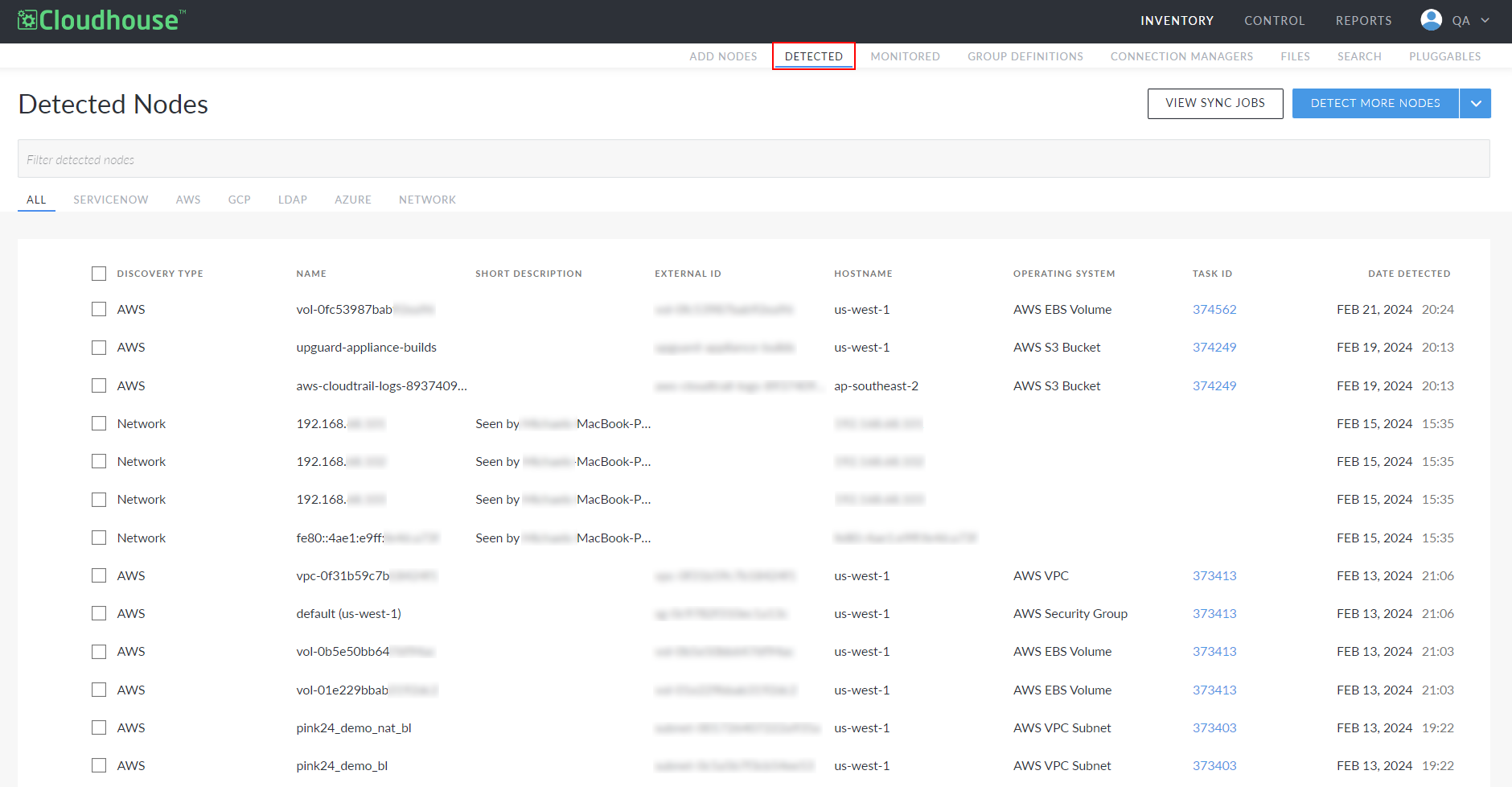Open the QA user avatar icon
The width and height of the screenshot is (1512, 787).
tap(1431, 20)
